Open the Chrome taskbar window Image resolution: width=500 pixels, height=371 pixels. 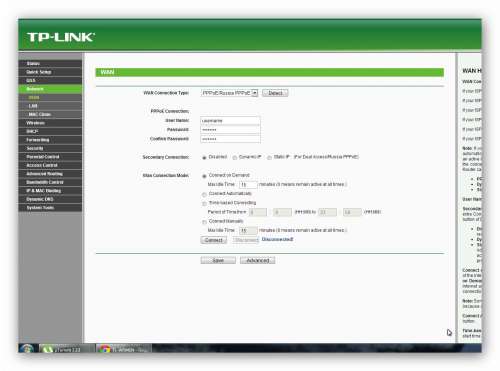coord(124,349)
